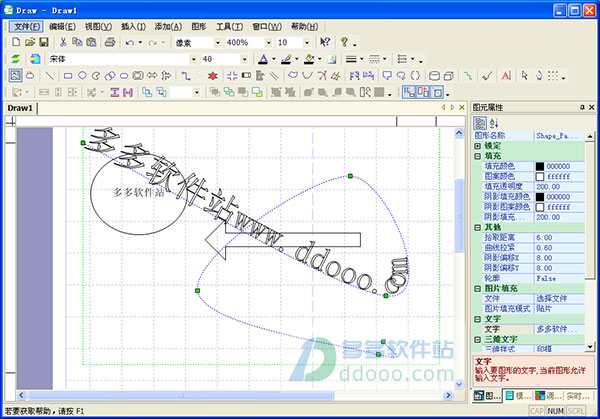This screenshot has width=600, height=419.
Task: Select the pie/sector shape tool
Action: 96,76
